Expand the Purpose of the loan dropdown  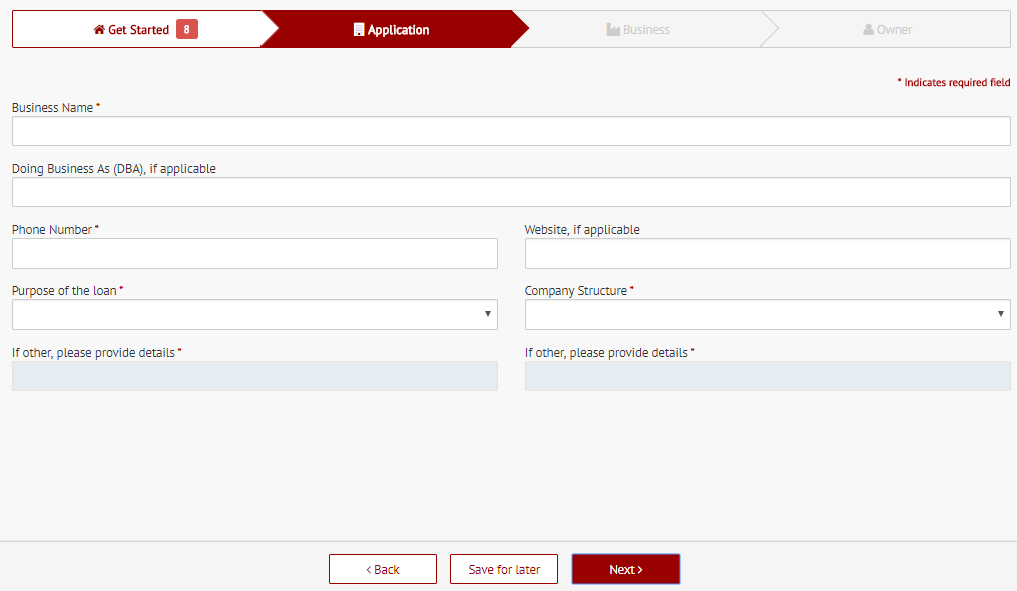point(254,314)
